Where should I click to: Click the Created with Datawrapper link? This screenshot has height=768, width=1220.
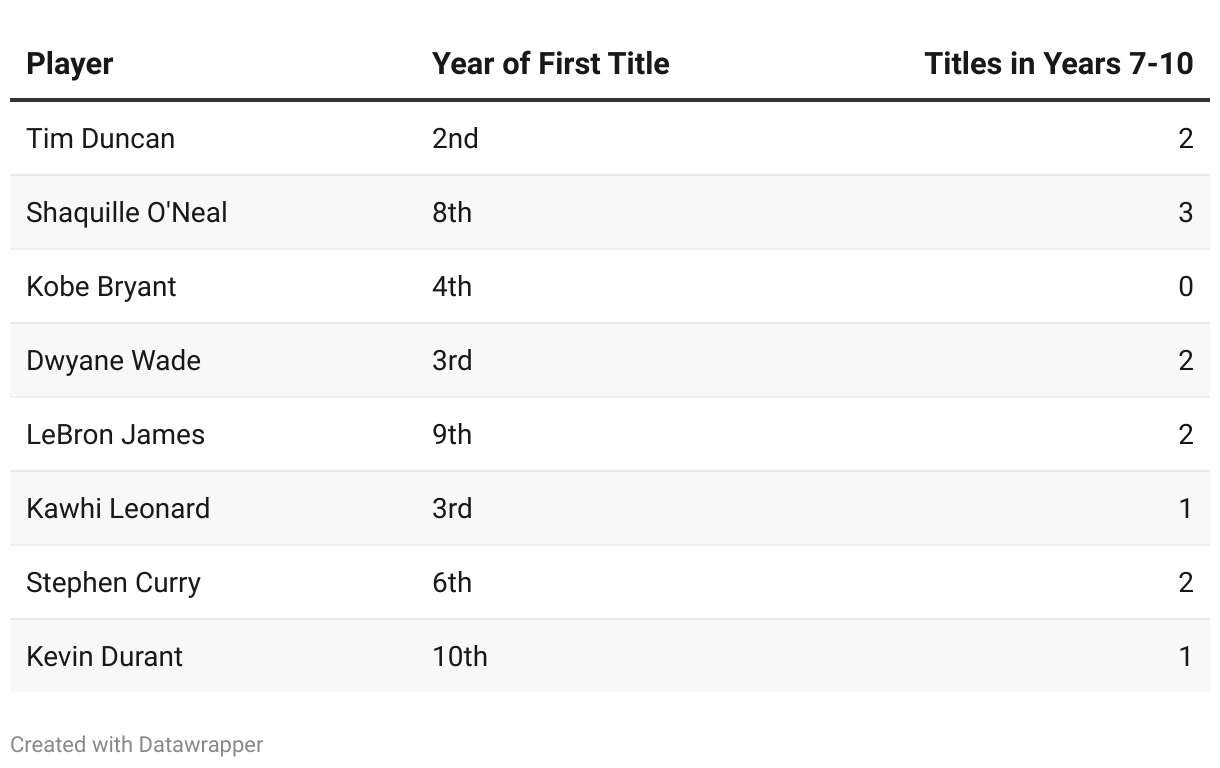(137, 744)
